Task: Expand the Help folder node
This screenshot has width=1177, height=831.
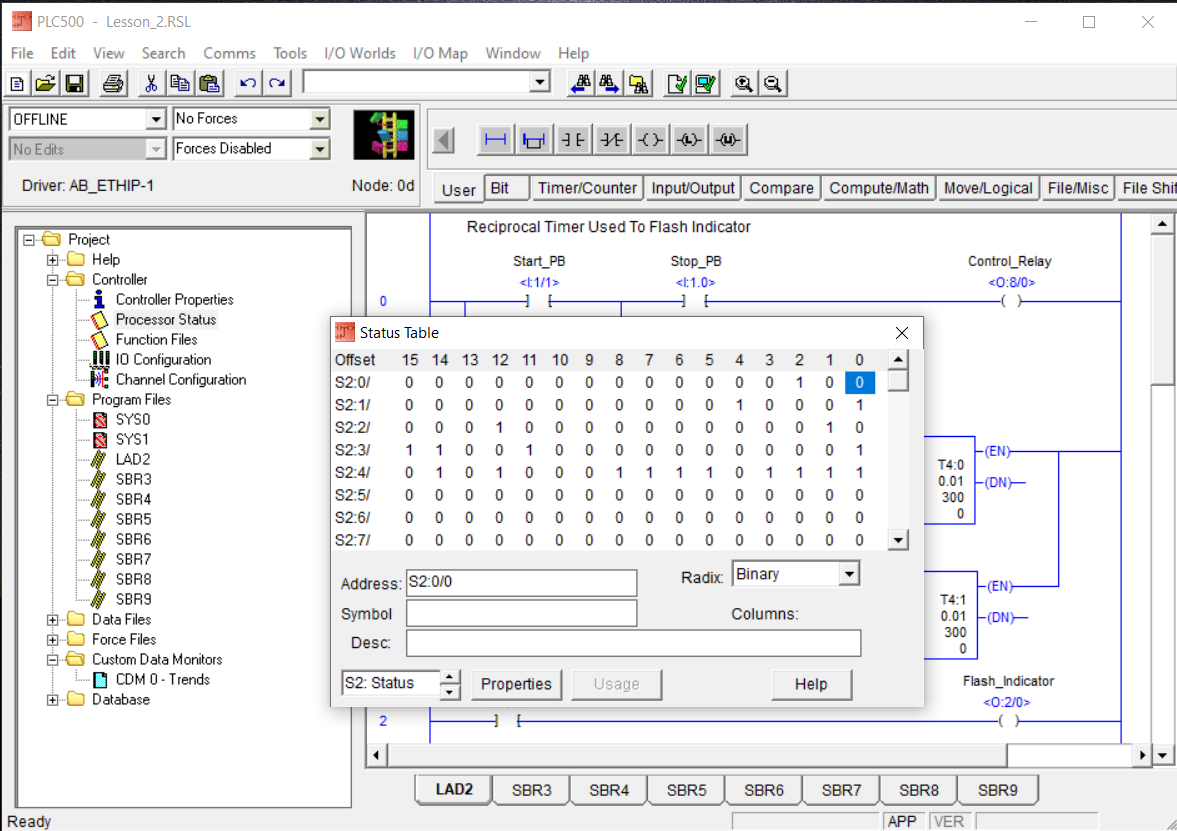Action: click(x=53, y=260)
